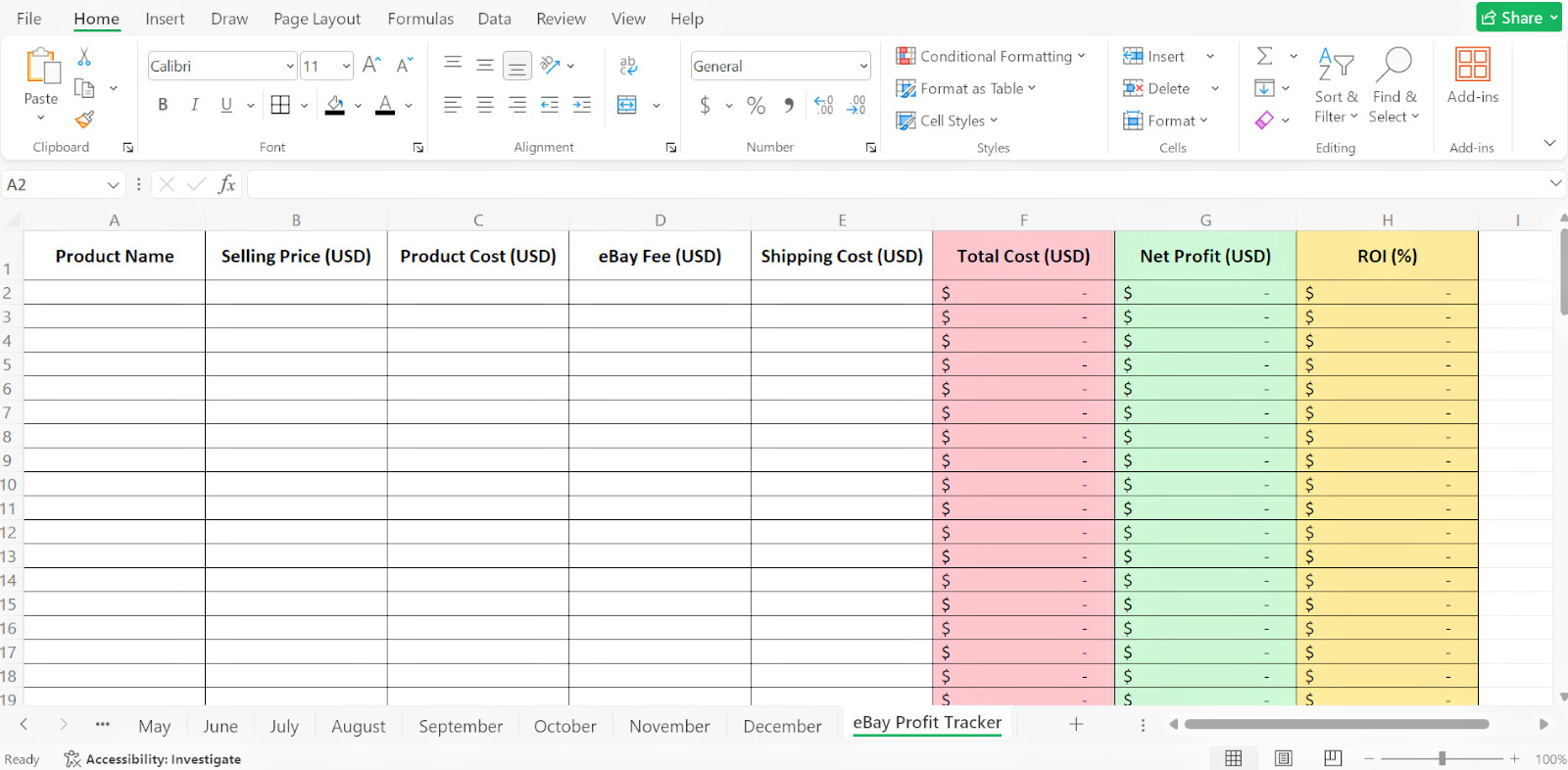1568x770 pixels.
Task: Toggle Underline formatting
Action: click(226, 105)
